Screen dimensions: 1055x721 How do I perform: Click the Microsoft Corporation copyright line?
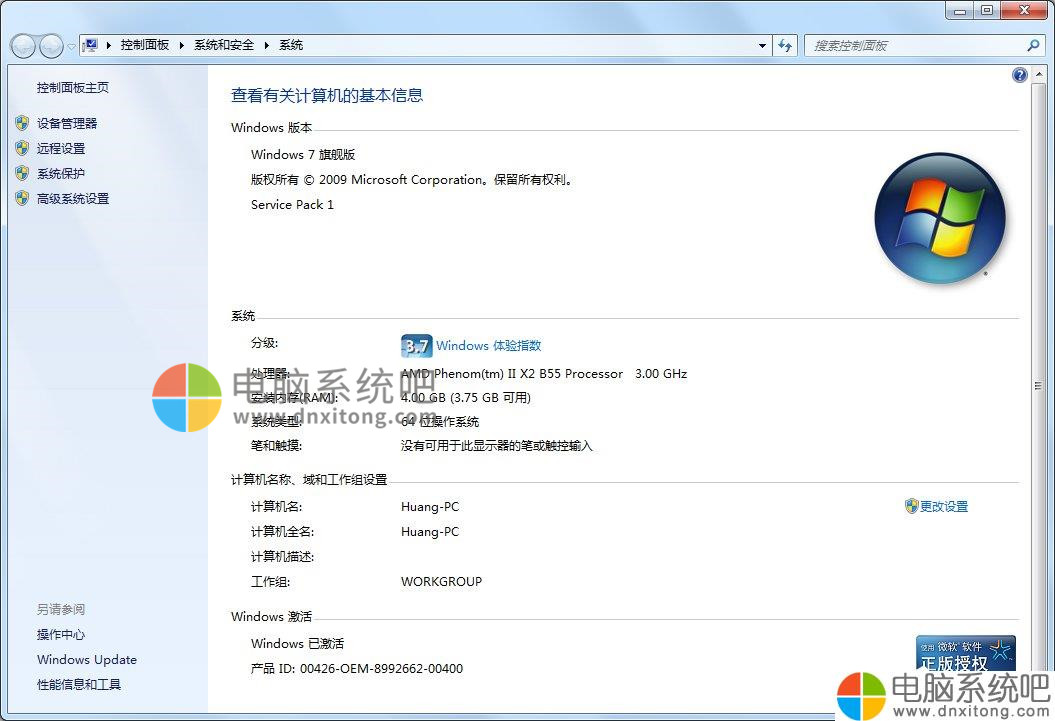tap(412, 180)
